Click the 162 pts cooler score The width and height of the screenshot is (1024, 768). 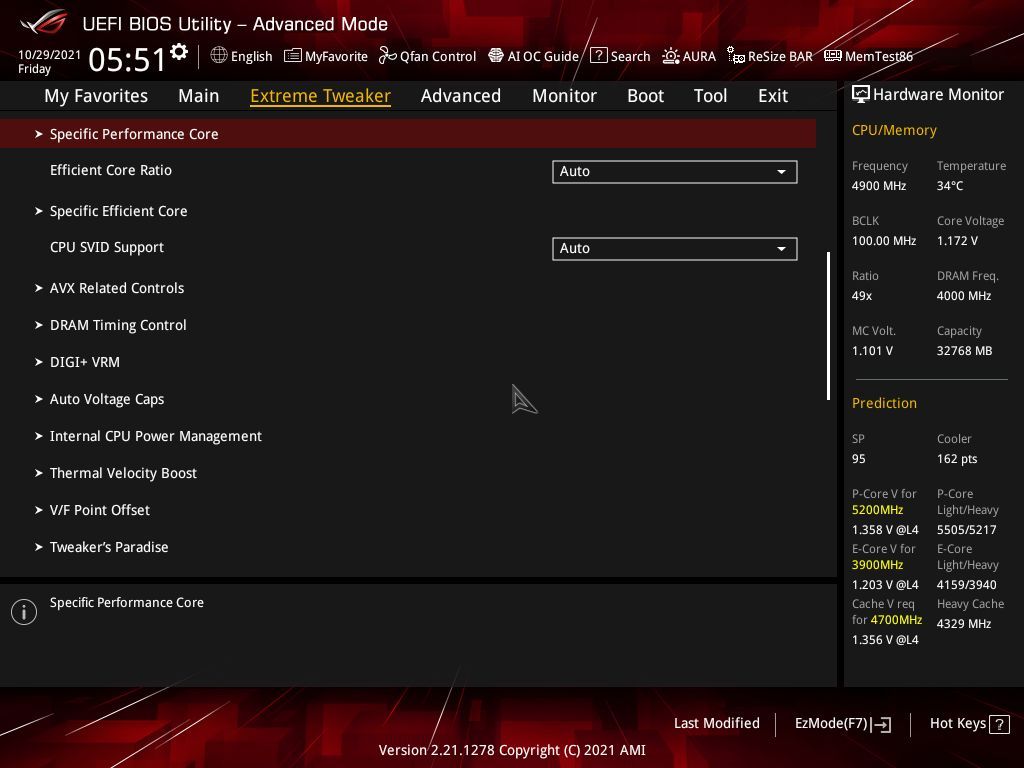[957, 459]
